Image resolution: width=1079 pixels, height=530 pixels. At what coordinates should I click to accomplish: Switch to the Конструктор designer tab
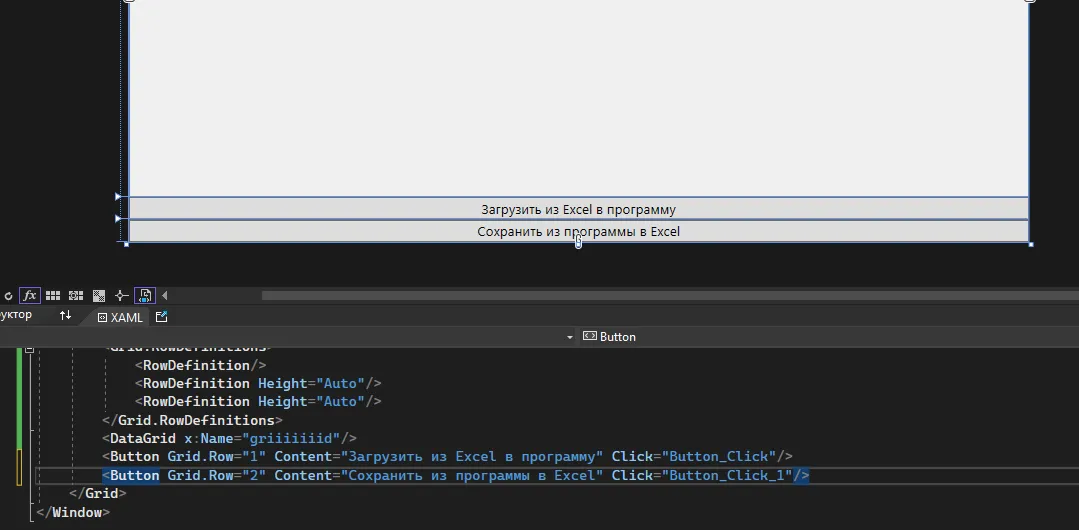15,315
